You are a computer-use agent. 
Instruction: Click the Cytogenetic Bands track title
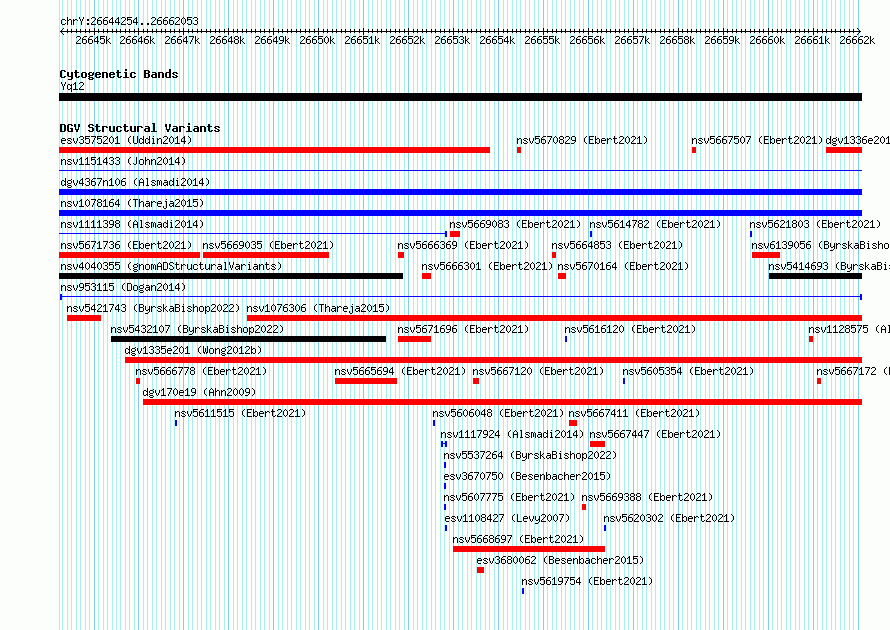119,74
